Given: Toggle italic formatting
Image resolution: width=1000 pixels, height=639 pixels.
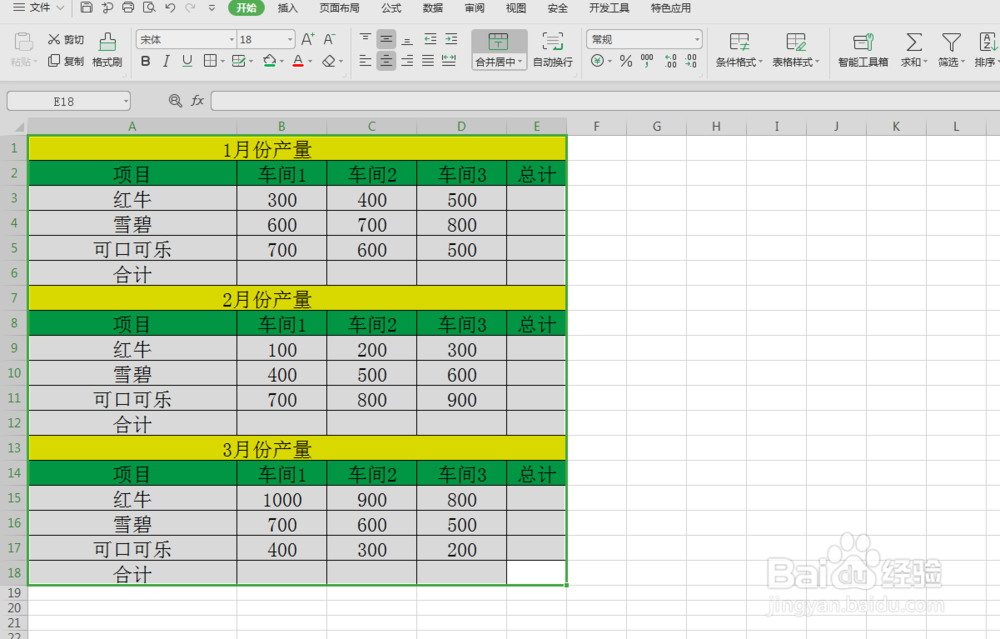Looking at the screenshot, I should tap(166, 61).
